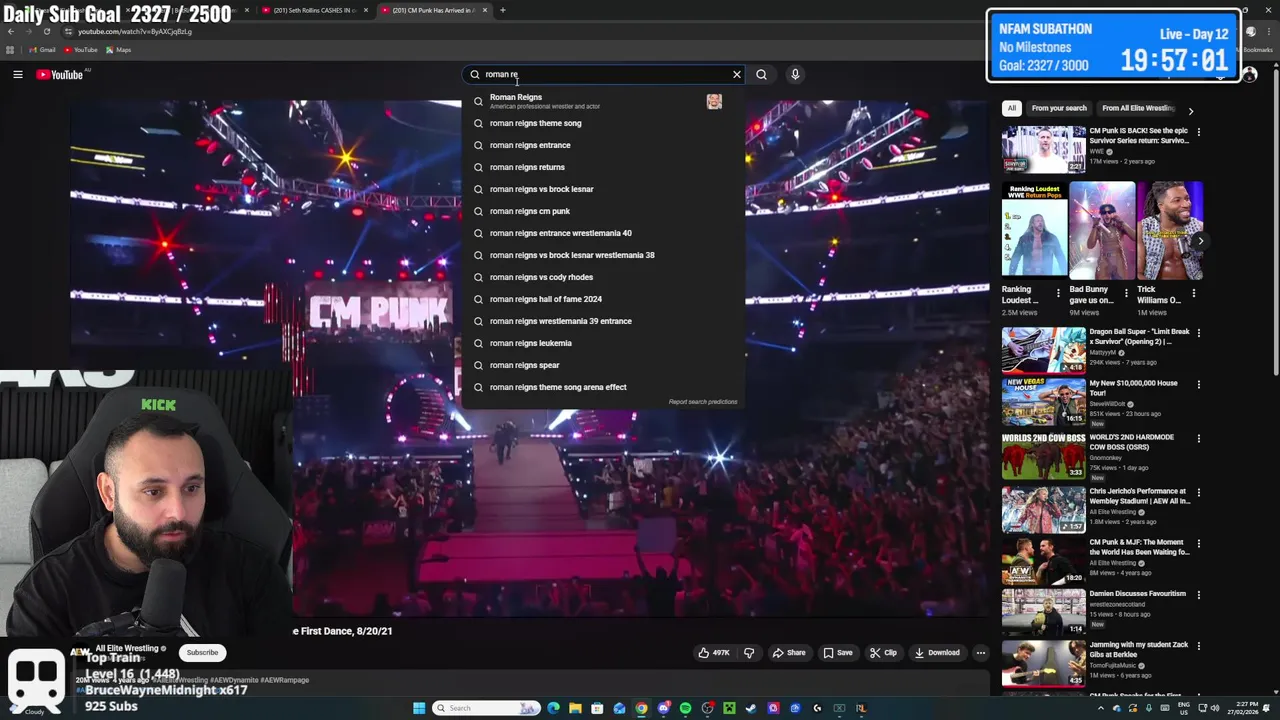Reload the page with refresh icon
Viewport: 1280px width, 720px height.
point(46,31)
